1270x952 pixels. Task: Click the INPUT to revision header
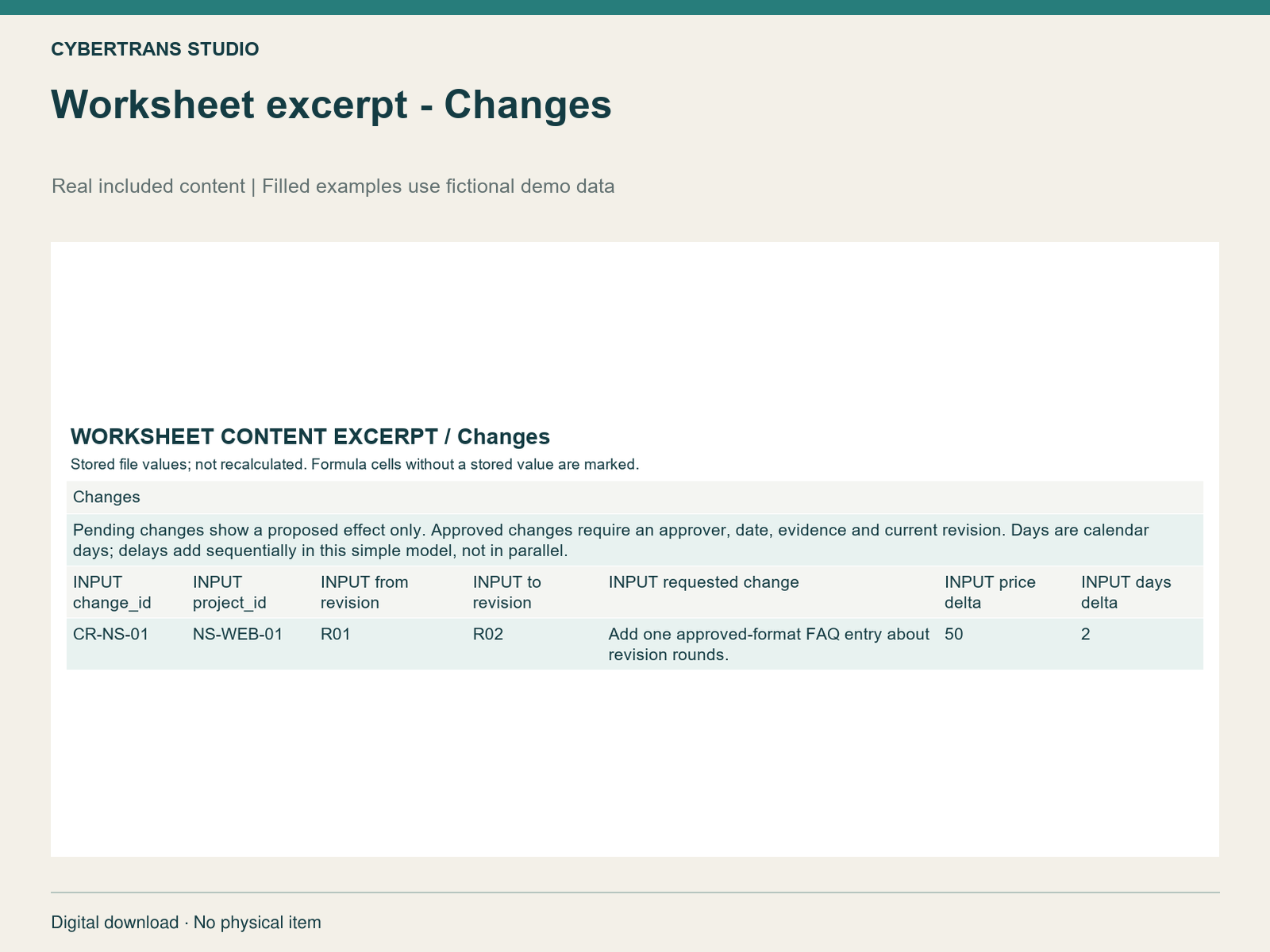point(507,592)
